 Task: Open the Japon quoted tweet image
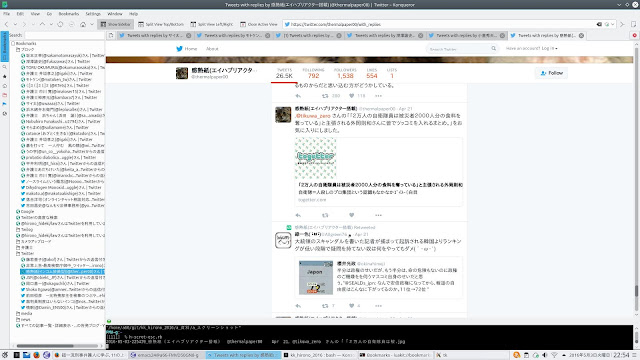316,278
